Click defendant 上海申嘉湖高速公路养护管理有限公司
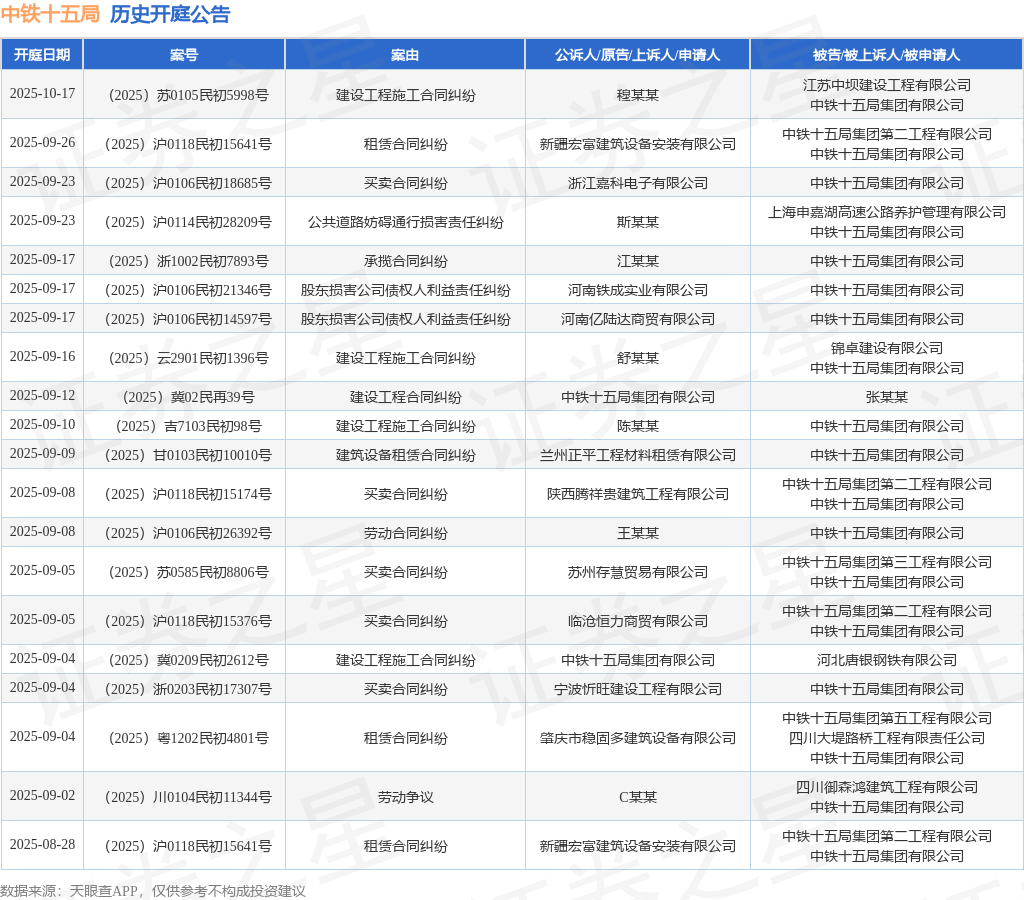The image size is (1024, 900). point(887,212)
